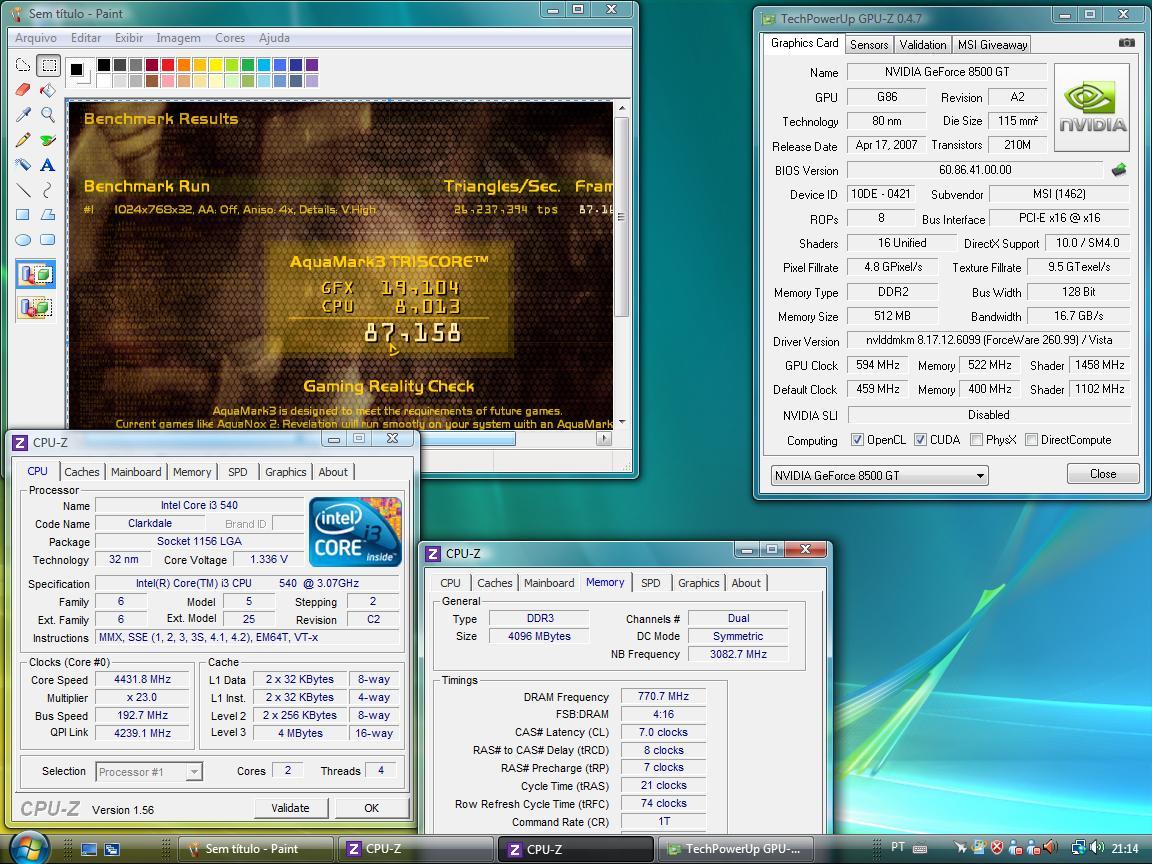Open the Arquivo menu in Paint
The image size is (1152, 864).
(x=36, y=37)
